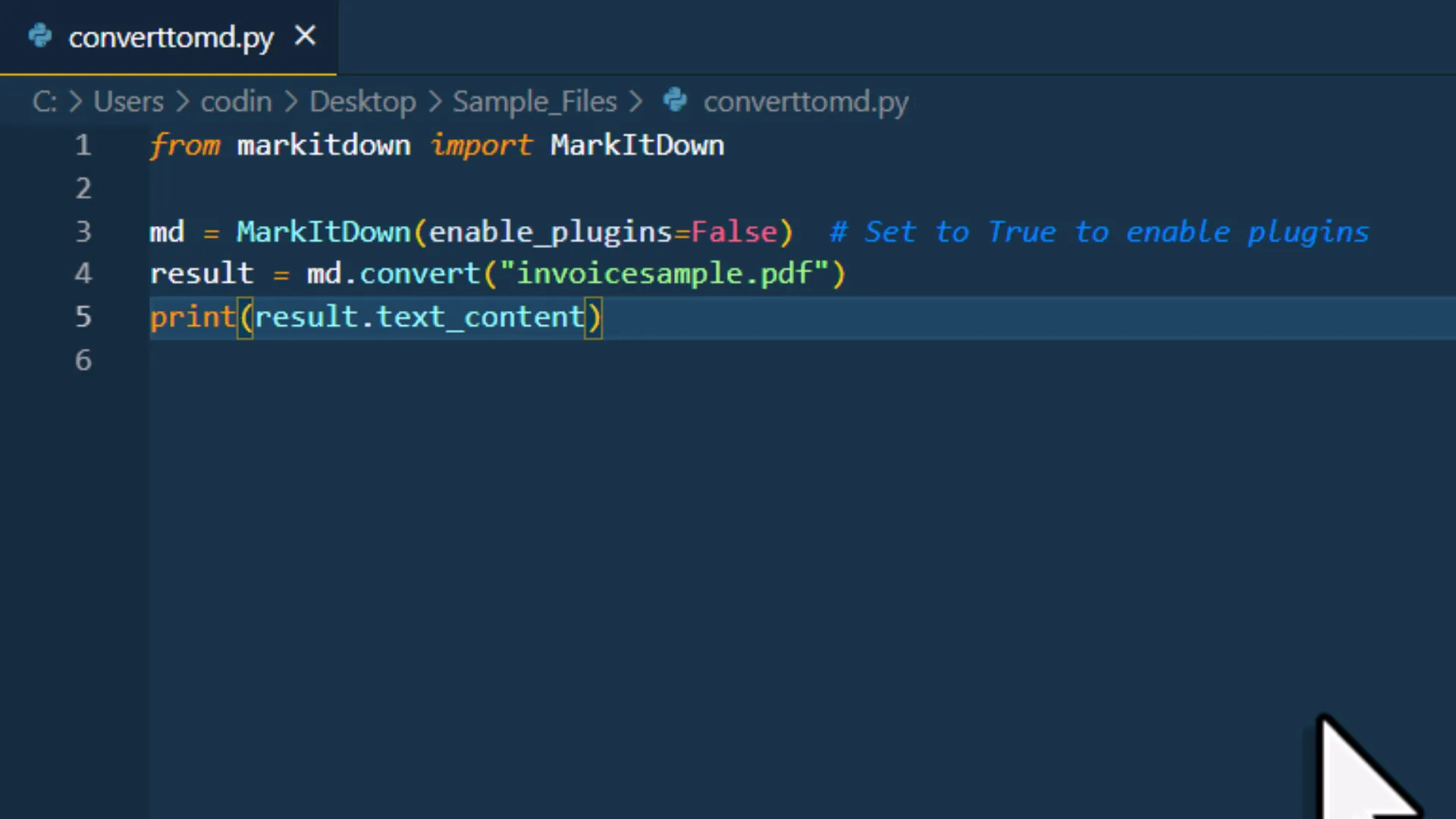Open the Sample_Files breadcrumb folder
The height and width of the screenshot is (819, 1456).
click(535, 102)
